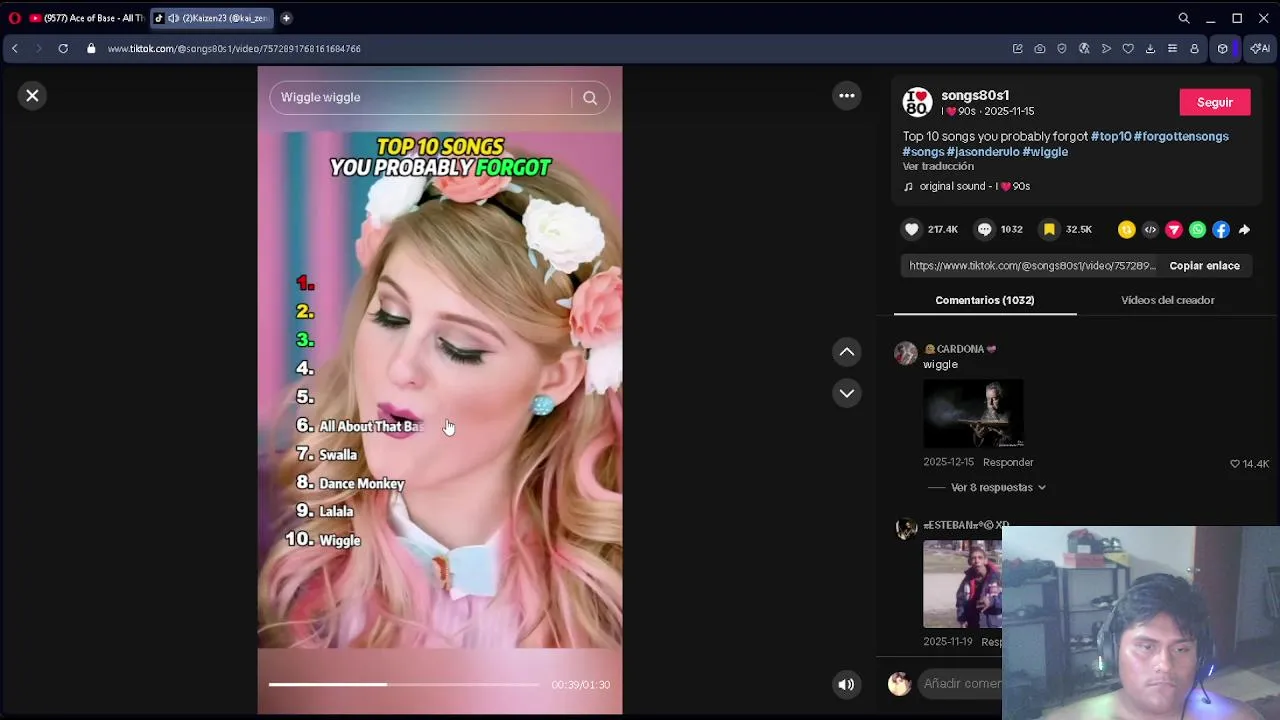This screenshot has height=720, width=1280.
Task: Open Opera Flow paper-plane icon in the toolbar
Action: click(1106, 48)
